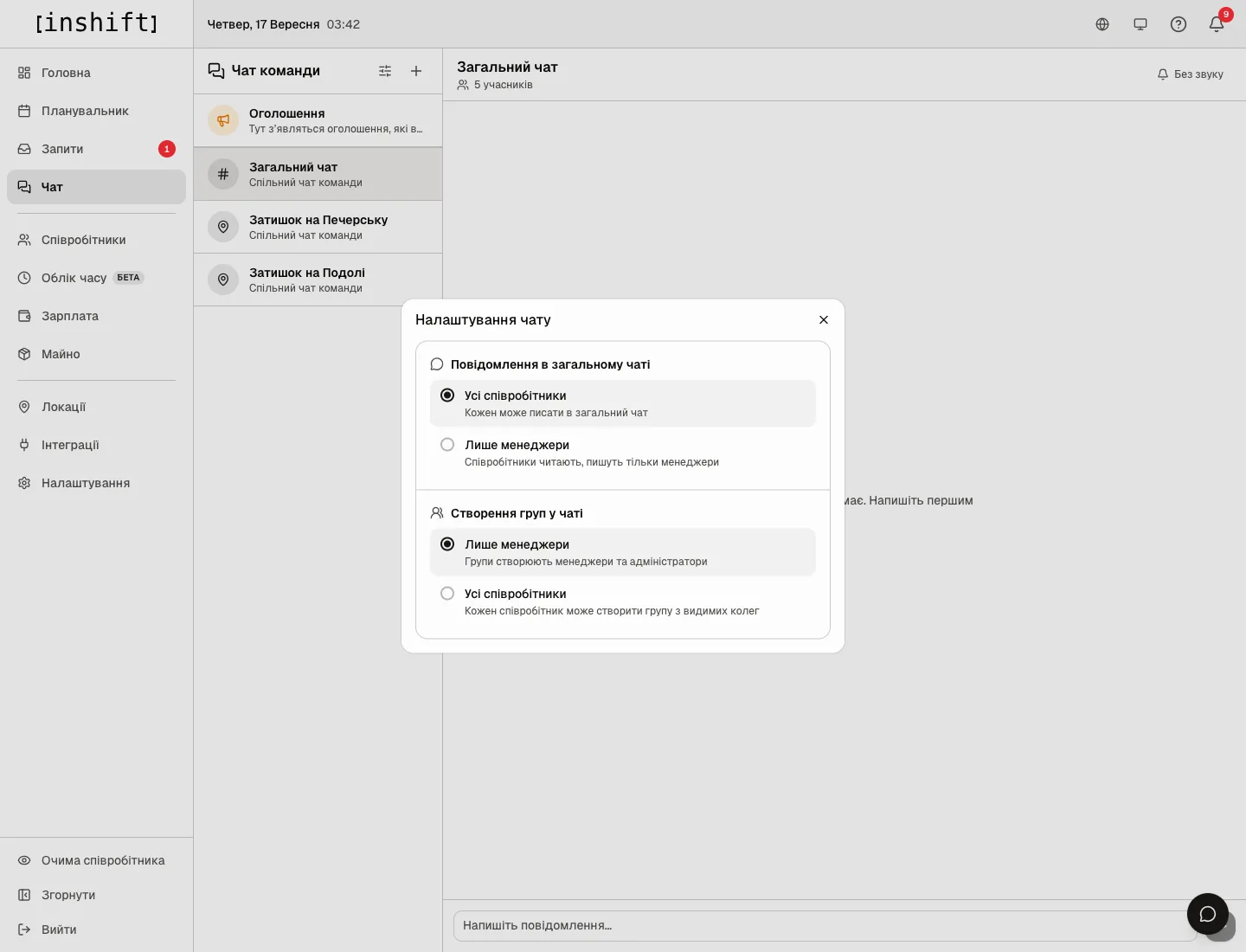
Task: Click location pin icon of Затишок на Печерську
Action: 223,227
